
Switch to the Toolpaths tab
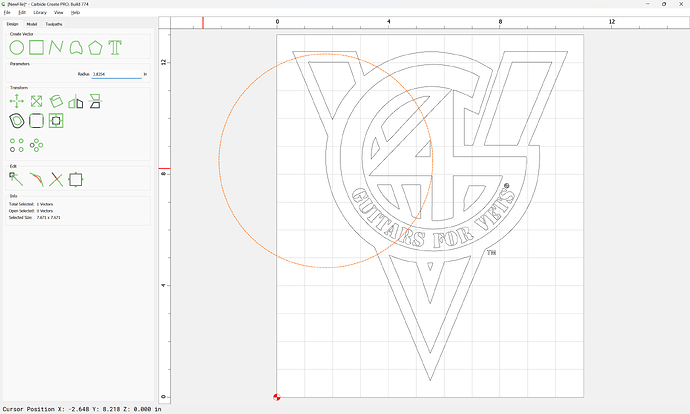click(54, 24)
